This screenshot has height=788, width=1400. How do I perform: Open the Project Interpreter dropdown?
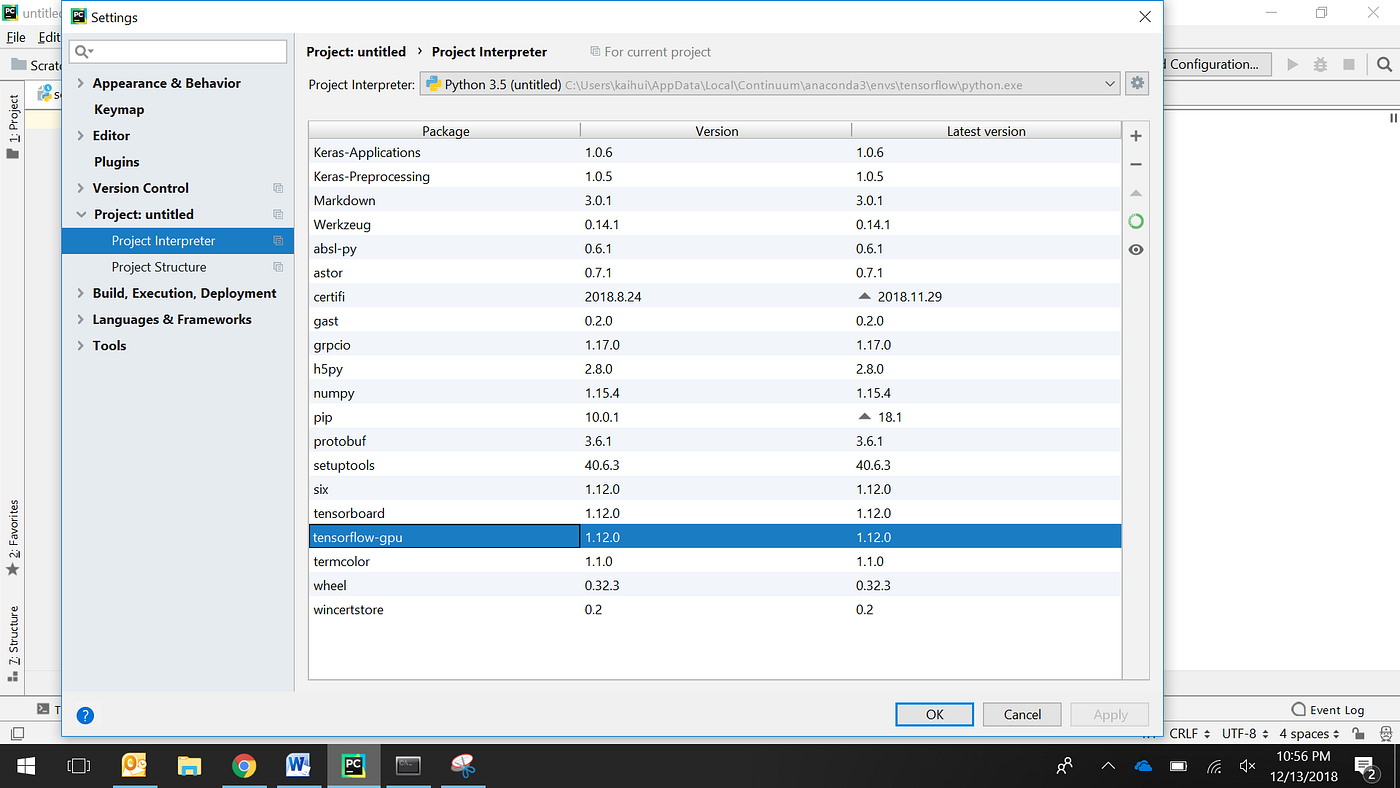pyautogui.click(x=769, y=85)
